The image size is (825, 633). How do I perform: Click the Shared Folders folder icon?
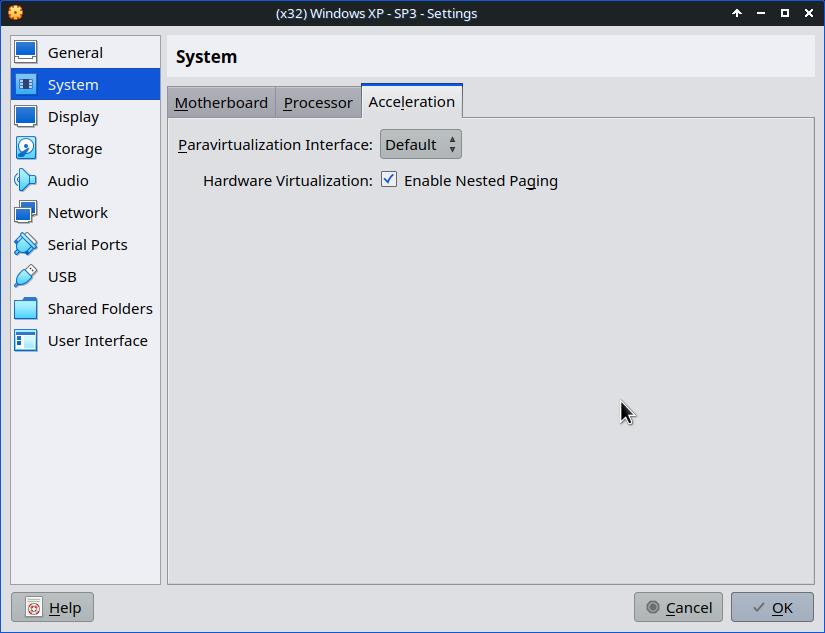[x=25, y=308]
